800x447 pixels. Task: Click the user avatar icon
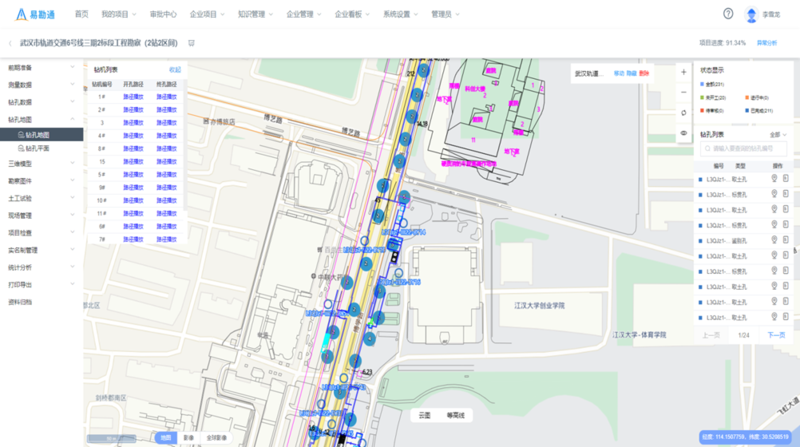(751, 14)
